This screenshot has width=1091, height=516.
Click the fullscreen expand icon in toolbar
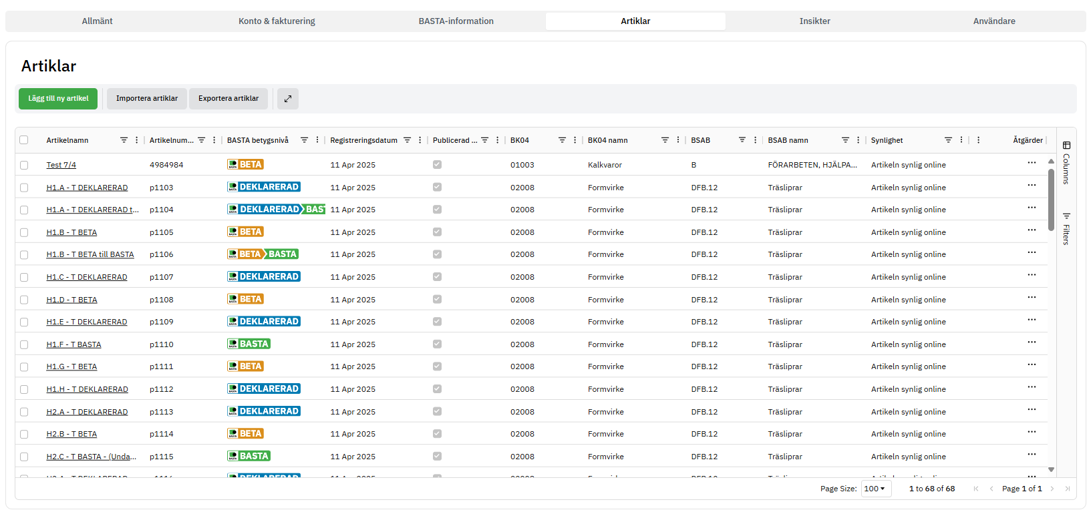coord(287,99)
